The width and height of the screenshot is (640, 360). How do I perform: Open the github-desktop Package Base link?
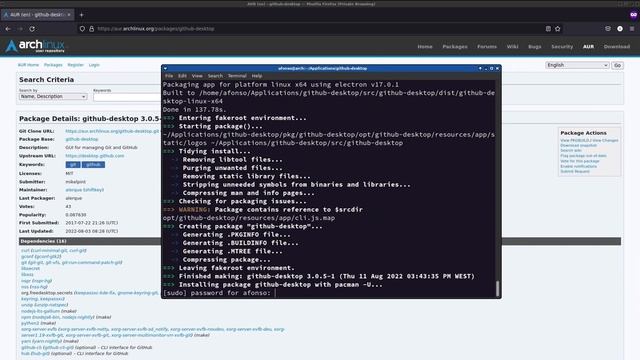(x=82, y=139)
